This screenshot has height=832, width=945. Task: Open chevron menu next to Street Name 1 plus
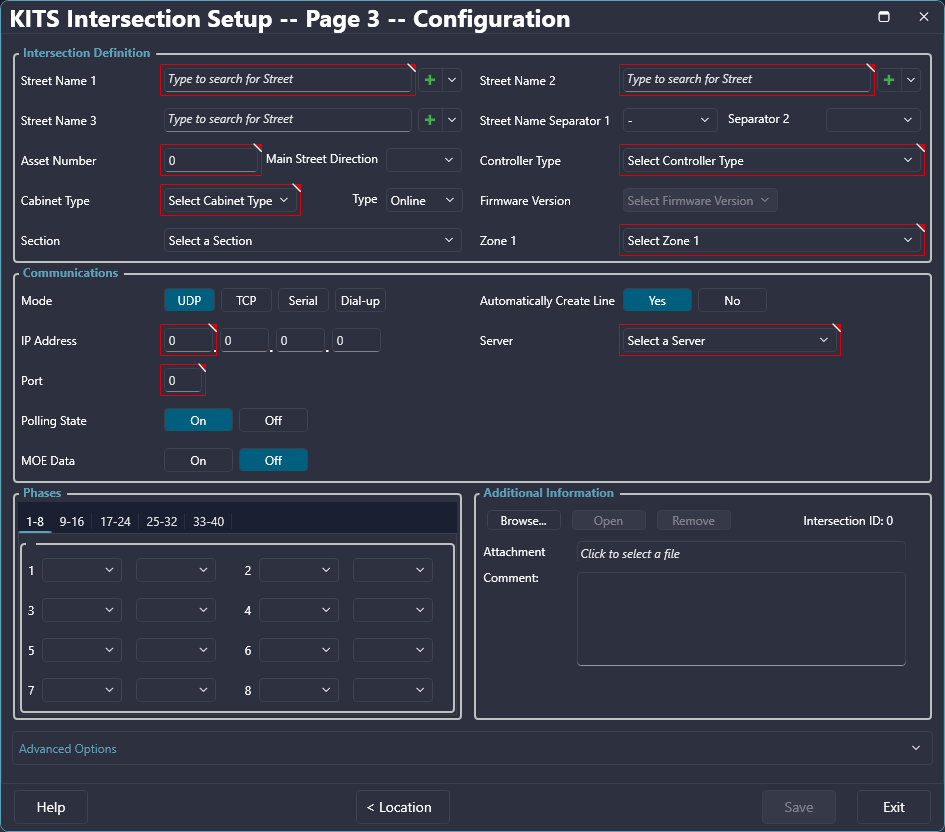click(x=452, y=80)
